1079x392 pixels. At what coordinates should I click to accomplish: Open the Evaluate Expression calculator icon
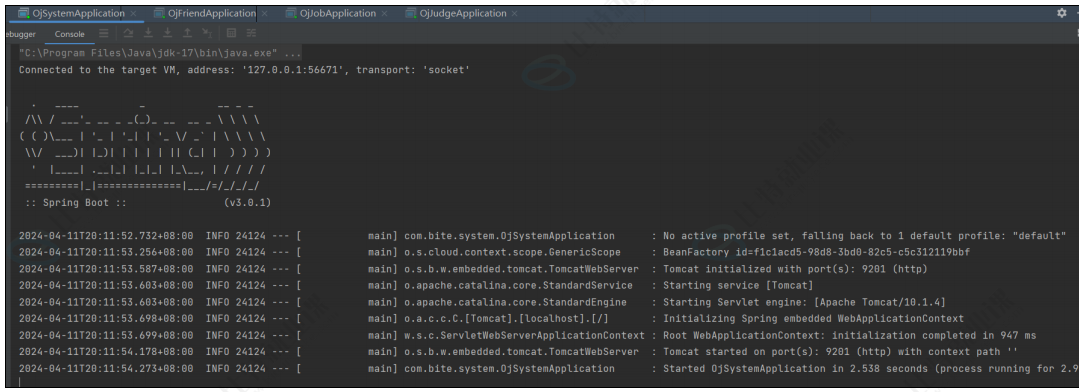[x=231, y=33]
